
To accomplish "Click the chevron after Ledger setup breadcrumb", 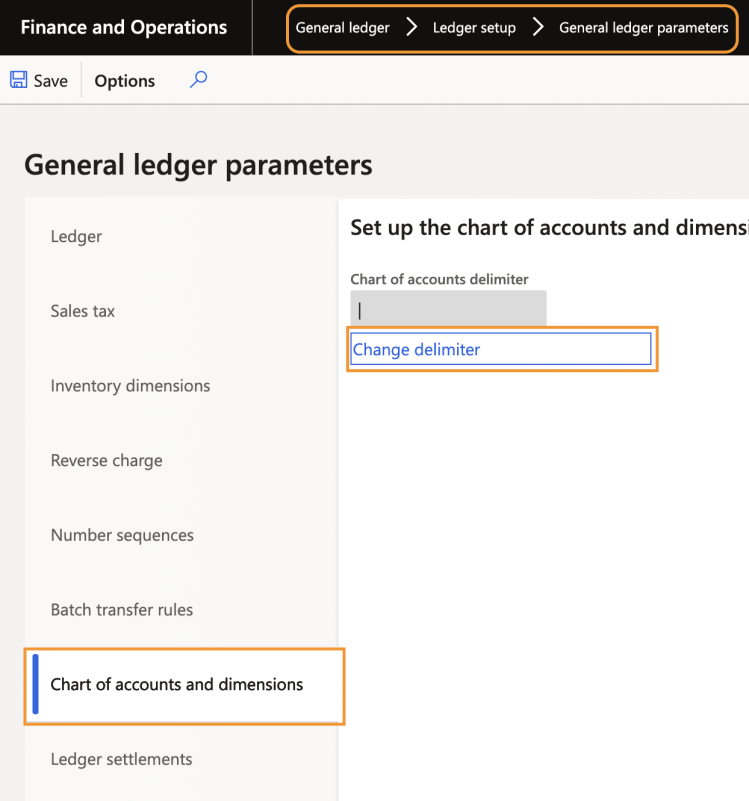I will 539,28.
